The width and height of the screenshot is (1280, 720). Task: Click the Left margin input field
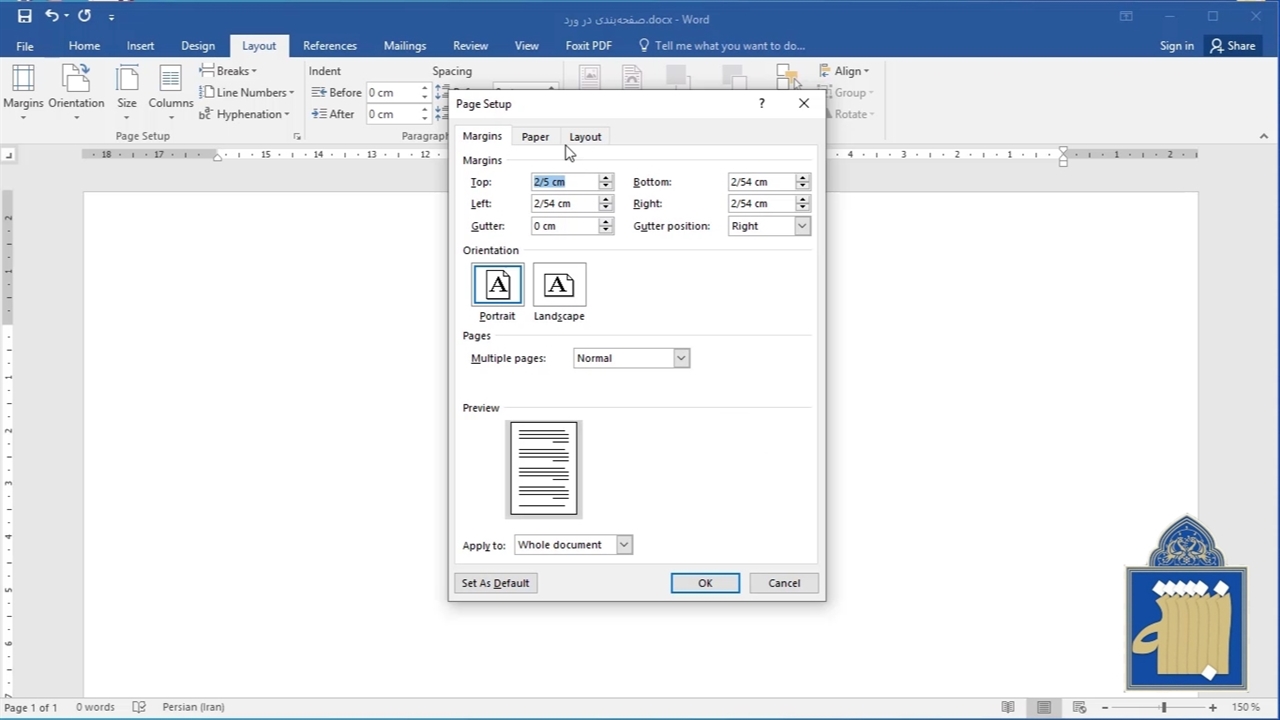click(x=564, y=204)
